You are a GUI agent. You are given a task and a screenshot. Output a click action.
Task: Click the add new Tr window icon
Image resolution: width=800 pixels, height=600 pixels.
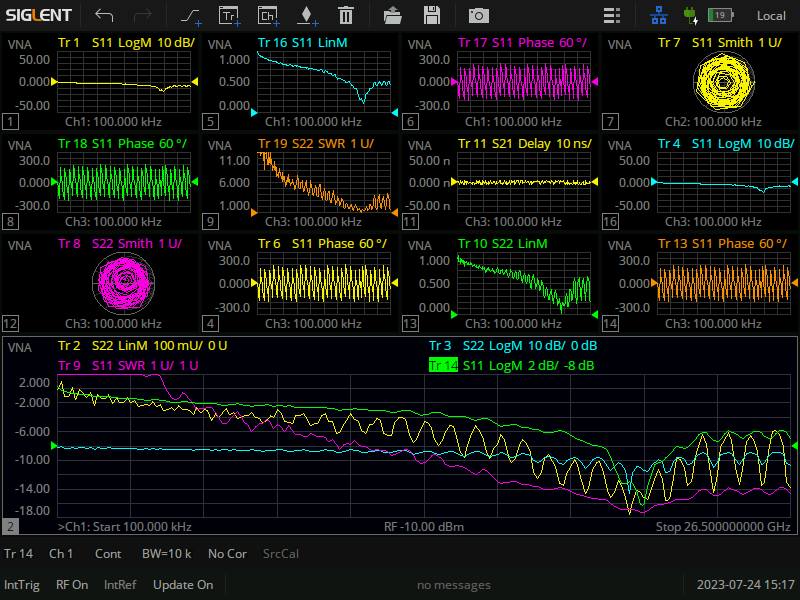(x=230, y=15)
